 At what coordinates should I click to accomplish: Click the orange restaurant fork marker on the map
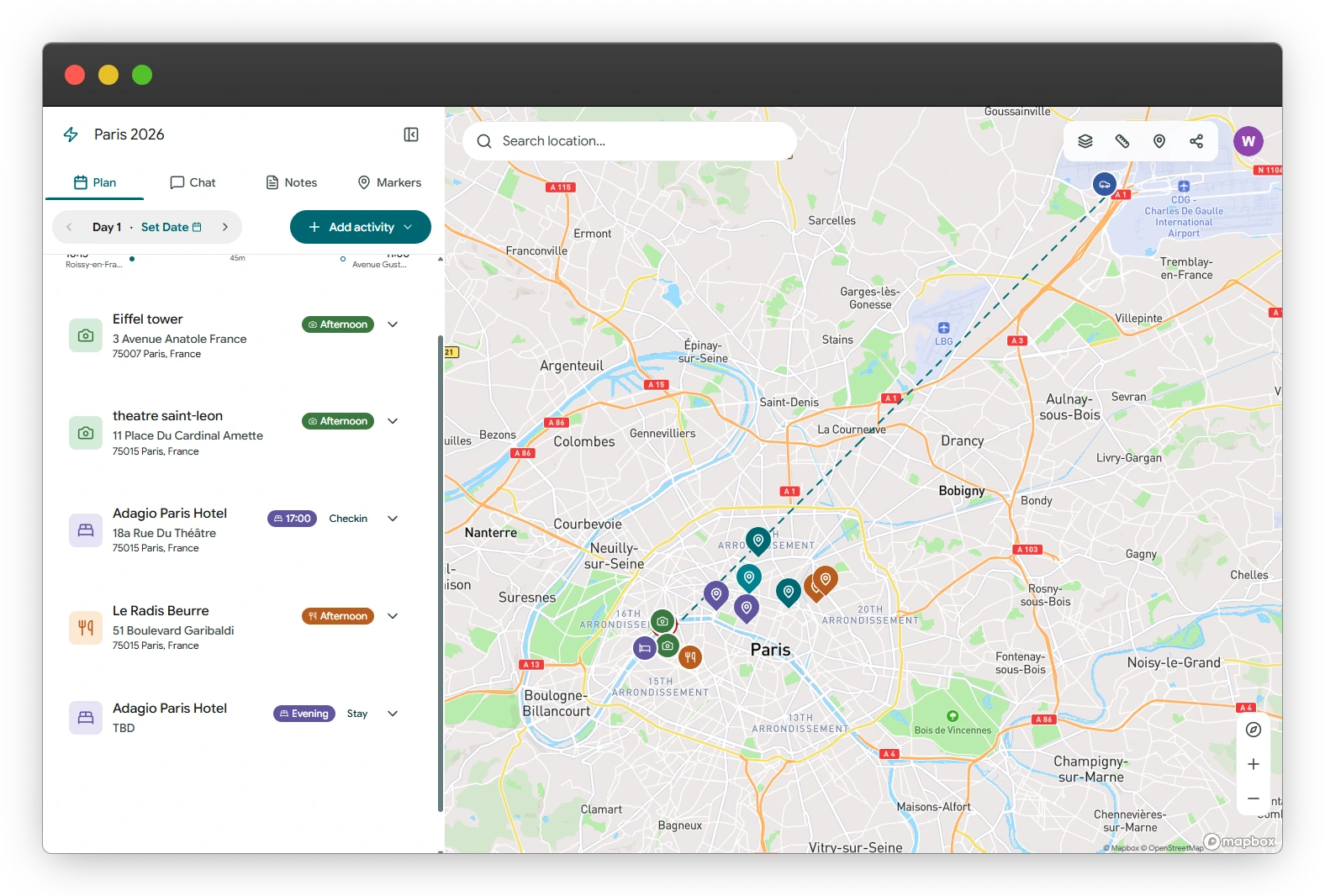pos(690,657)
